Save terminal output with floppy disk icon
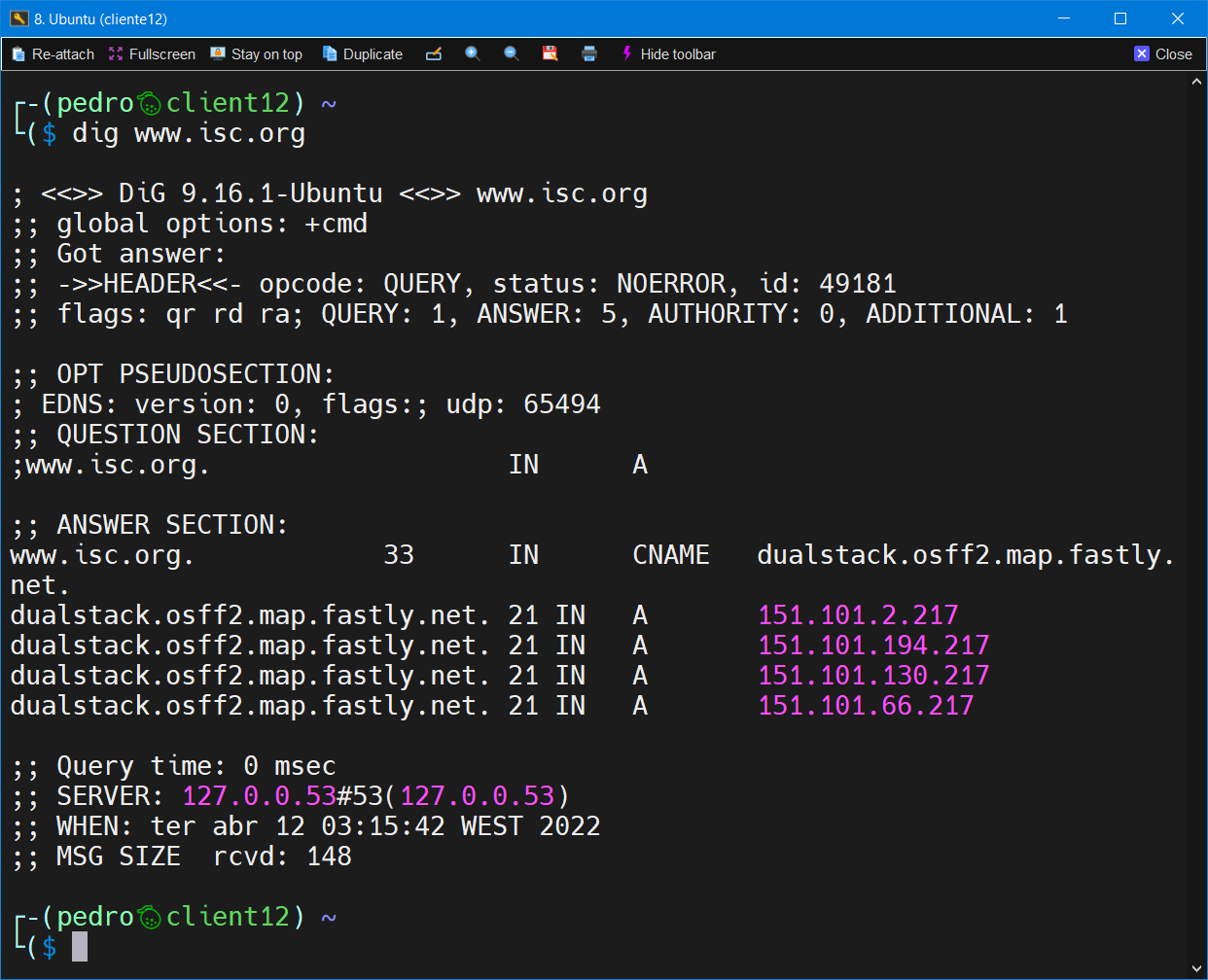 pyautogui.click(x=551, y=54)
